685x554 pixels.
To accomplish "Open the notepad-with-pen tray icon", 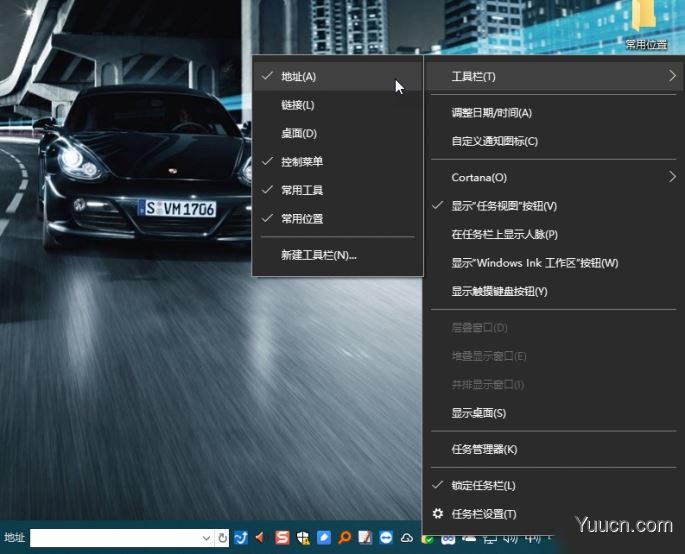I will coord(365,537).
